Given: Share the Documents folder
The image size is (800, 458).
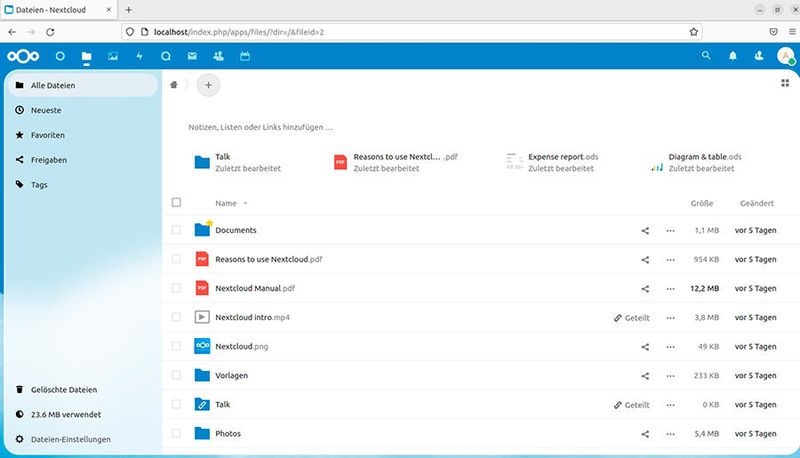Looking at the screenshot, I should (x=645, y=231).
